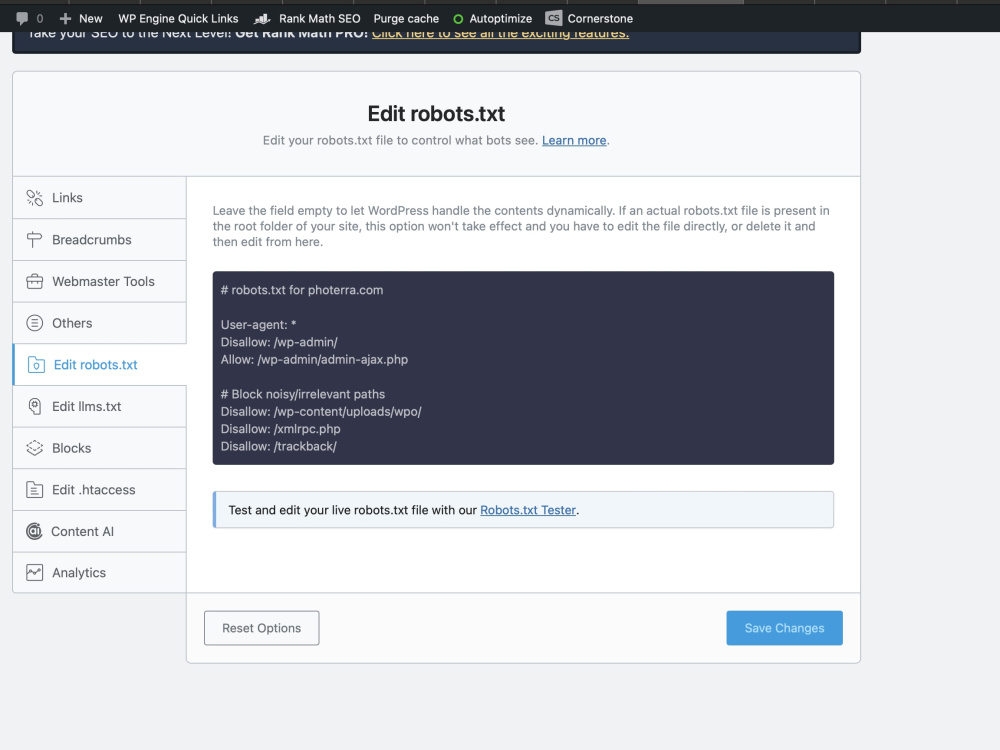
Task: Click the 'Disallow: /trackback/' line
Action: click(x=279, y=446)
